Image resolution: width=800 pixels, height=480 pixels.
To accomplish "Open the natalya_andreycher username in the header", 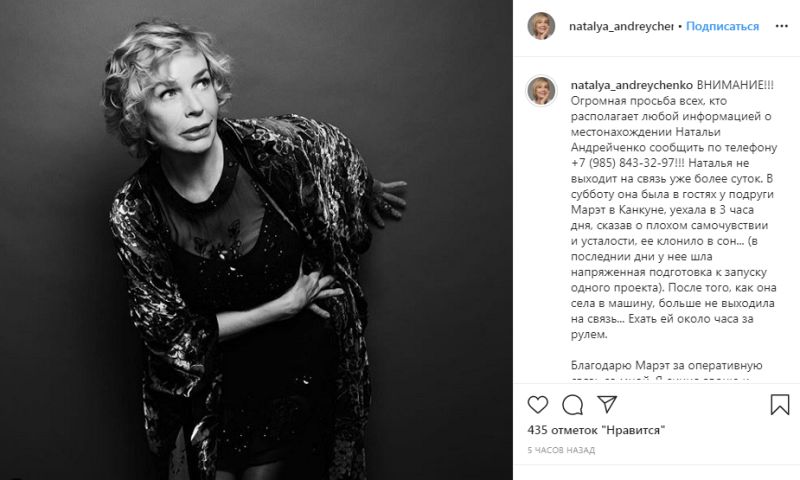I will click(621, 26).
